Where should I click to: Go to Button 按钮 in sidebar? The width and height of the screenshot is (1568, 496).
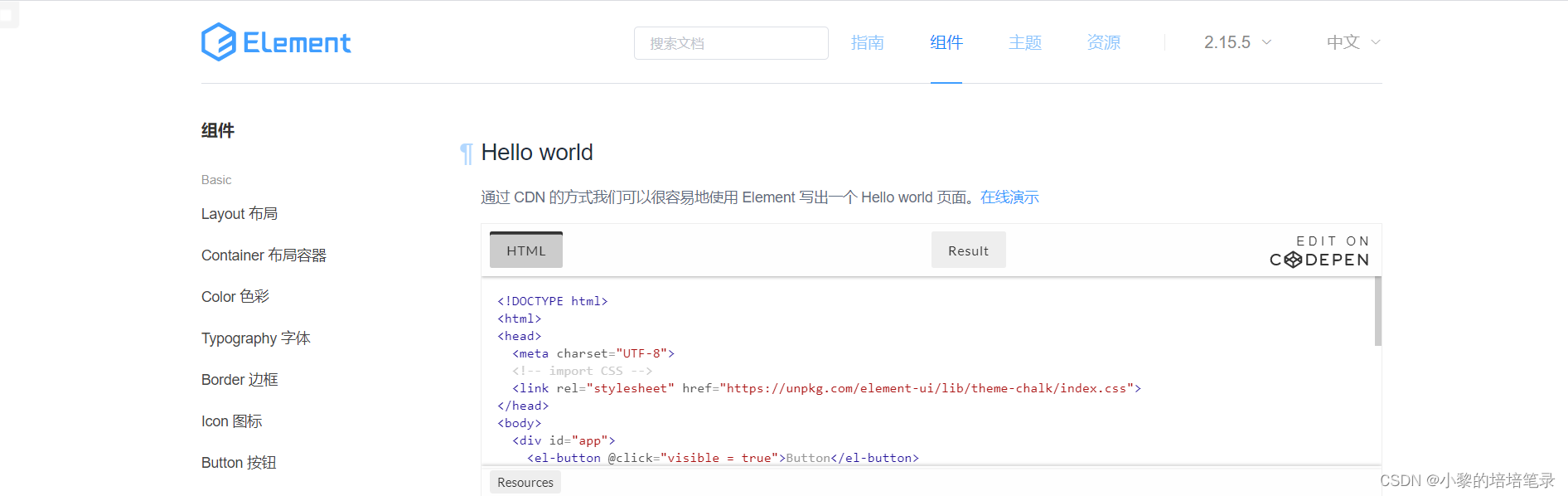tap(239, 463)
